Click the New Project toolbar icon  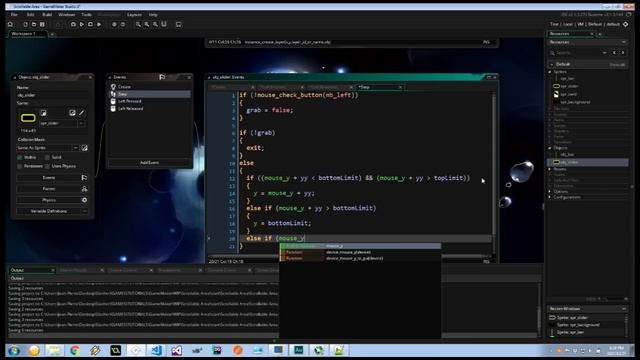[25, 24]
